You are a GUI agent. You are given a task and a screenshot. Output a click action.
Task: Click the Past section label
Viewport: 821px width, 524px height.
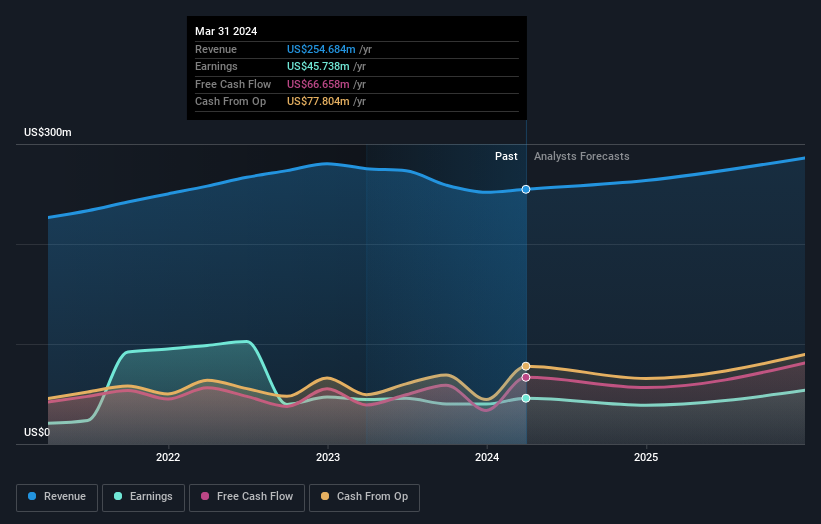pyautogui.click(x=506, y=157)
